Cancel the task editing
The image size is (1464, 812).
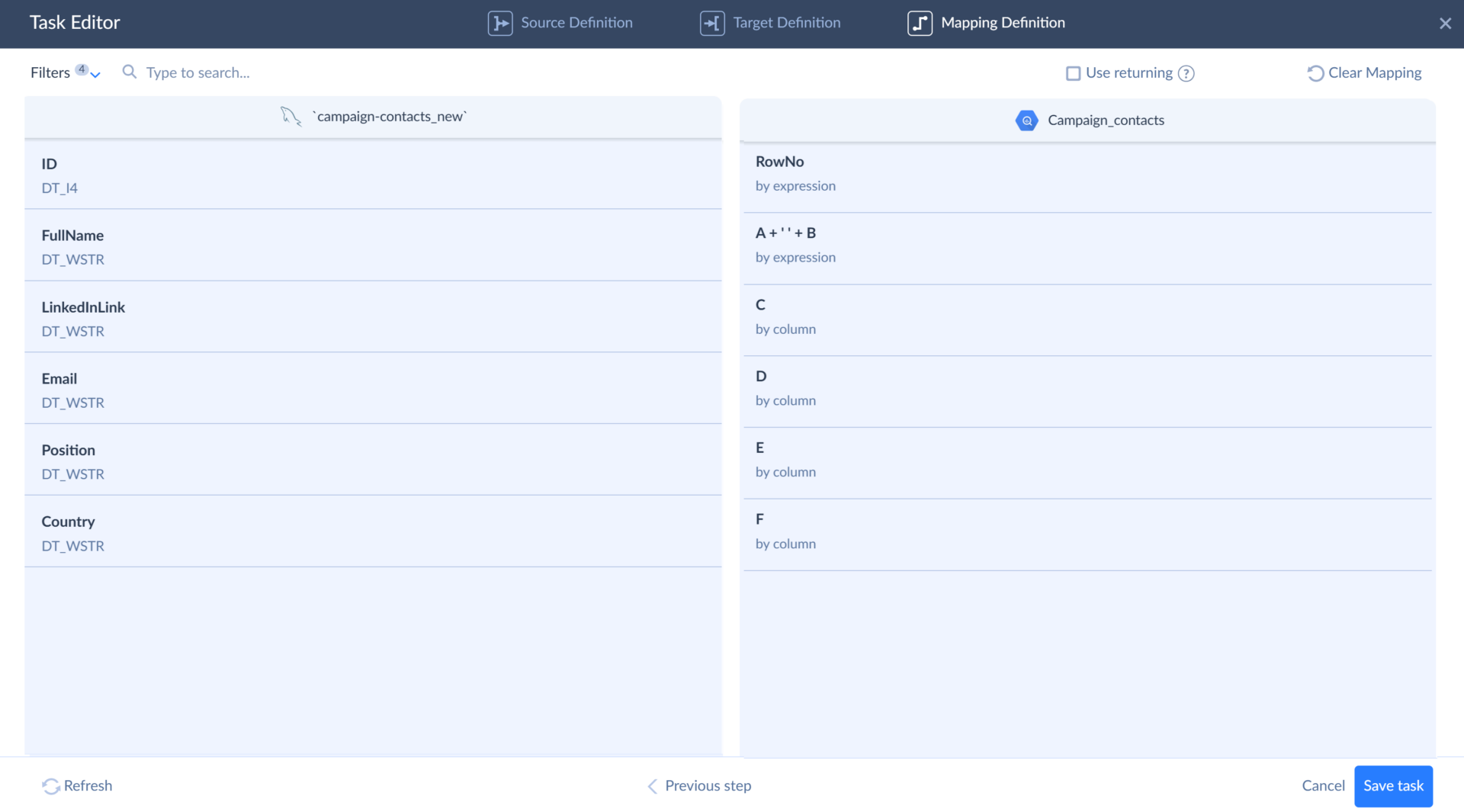coord(1321,785)
